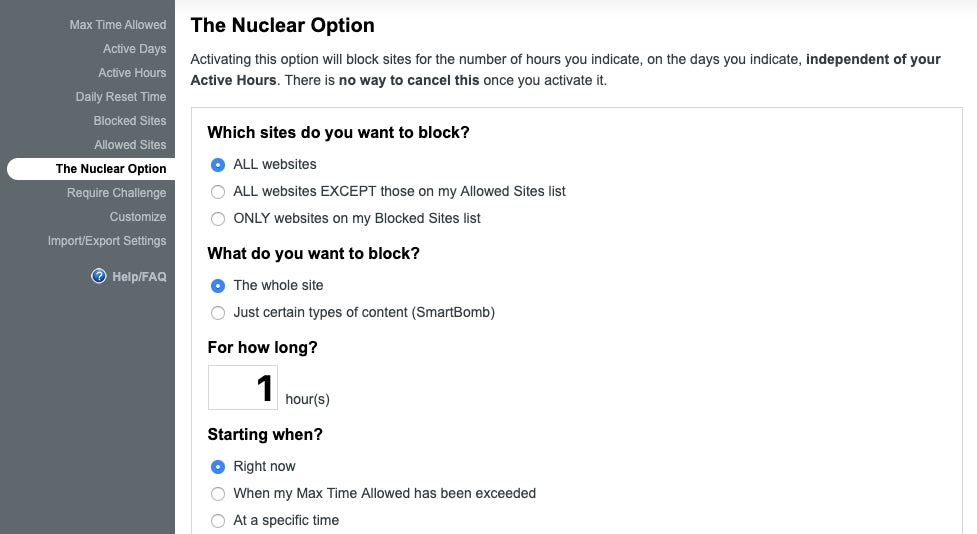Open Import/Export Settings page
The width and height of the screenshot is (977, 534).
[107, 241]
